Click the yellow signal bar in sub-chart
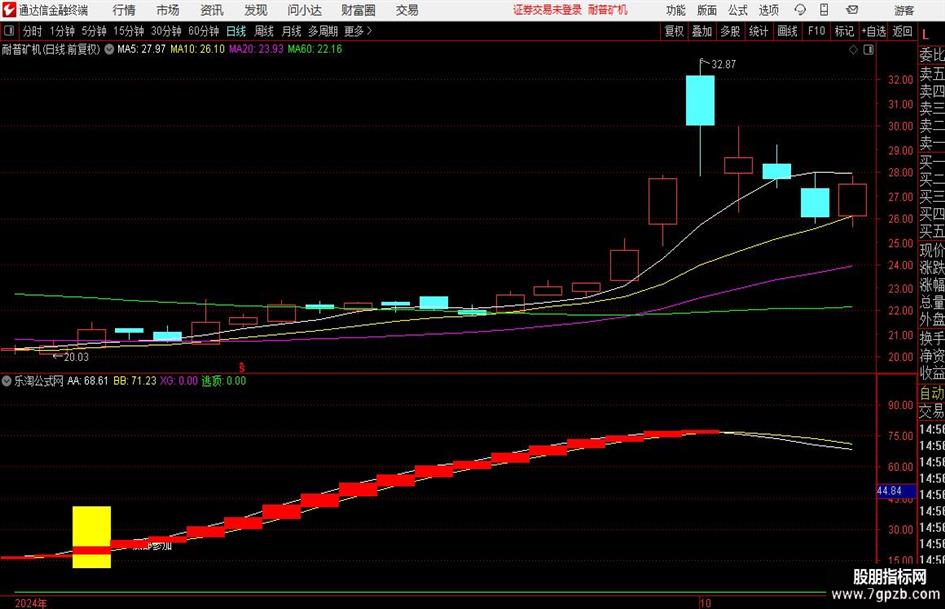945x609 pixels. pyautogui.click(x=92, y=537)
